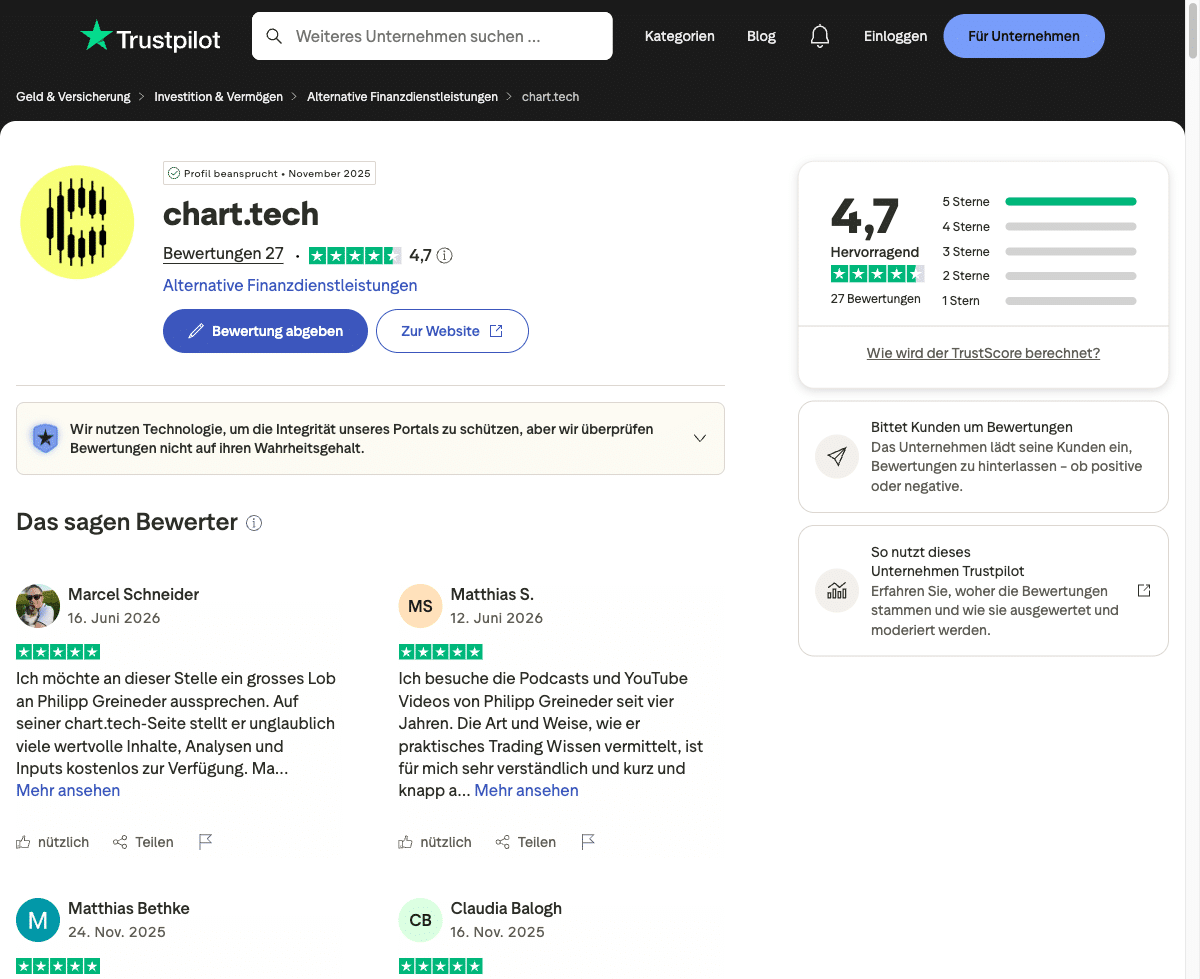Click date 16. Nov. 2025
The height and width of the screenshot is (979, 1200).
[x=497, y=932]
